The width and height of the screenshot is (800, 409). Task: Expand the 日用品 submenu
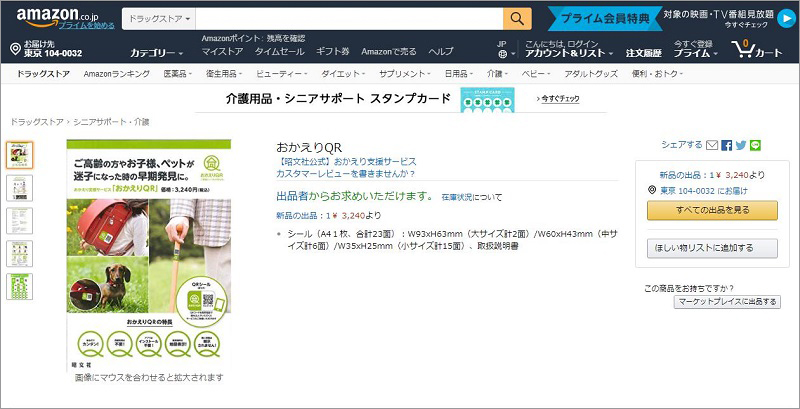(459, 74)
